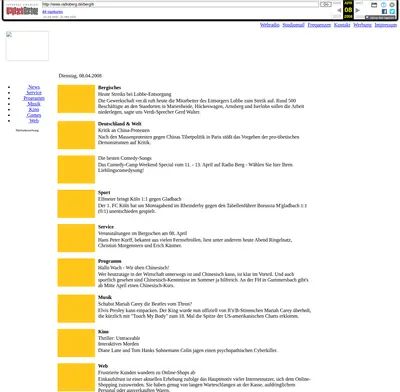
Task: Click the yellow Bergisches story thumbnail
Action: [76, 99]
